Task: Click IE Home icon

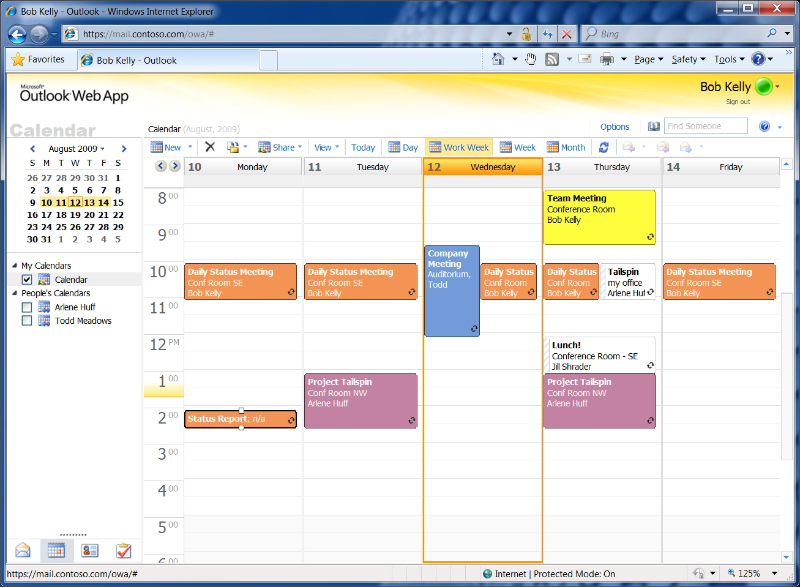Action: (498, 59)
